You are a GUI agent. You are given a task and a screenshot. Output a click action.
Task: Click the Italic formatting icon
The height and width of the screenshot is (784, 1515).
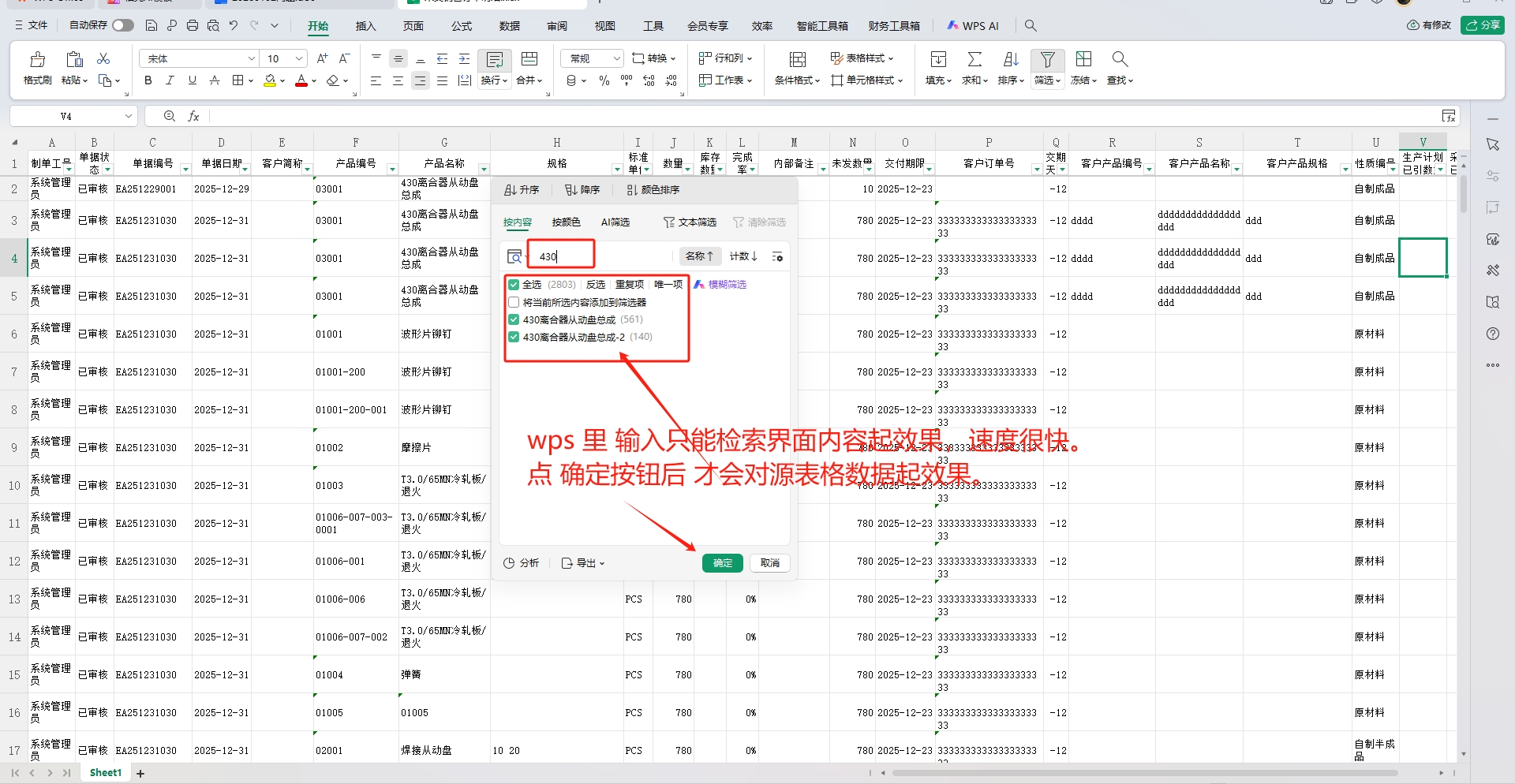170,80
